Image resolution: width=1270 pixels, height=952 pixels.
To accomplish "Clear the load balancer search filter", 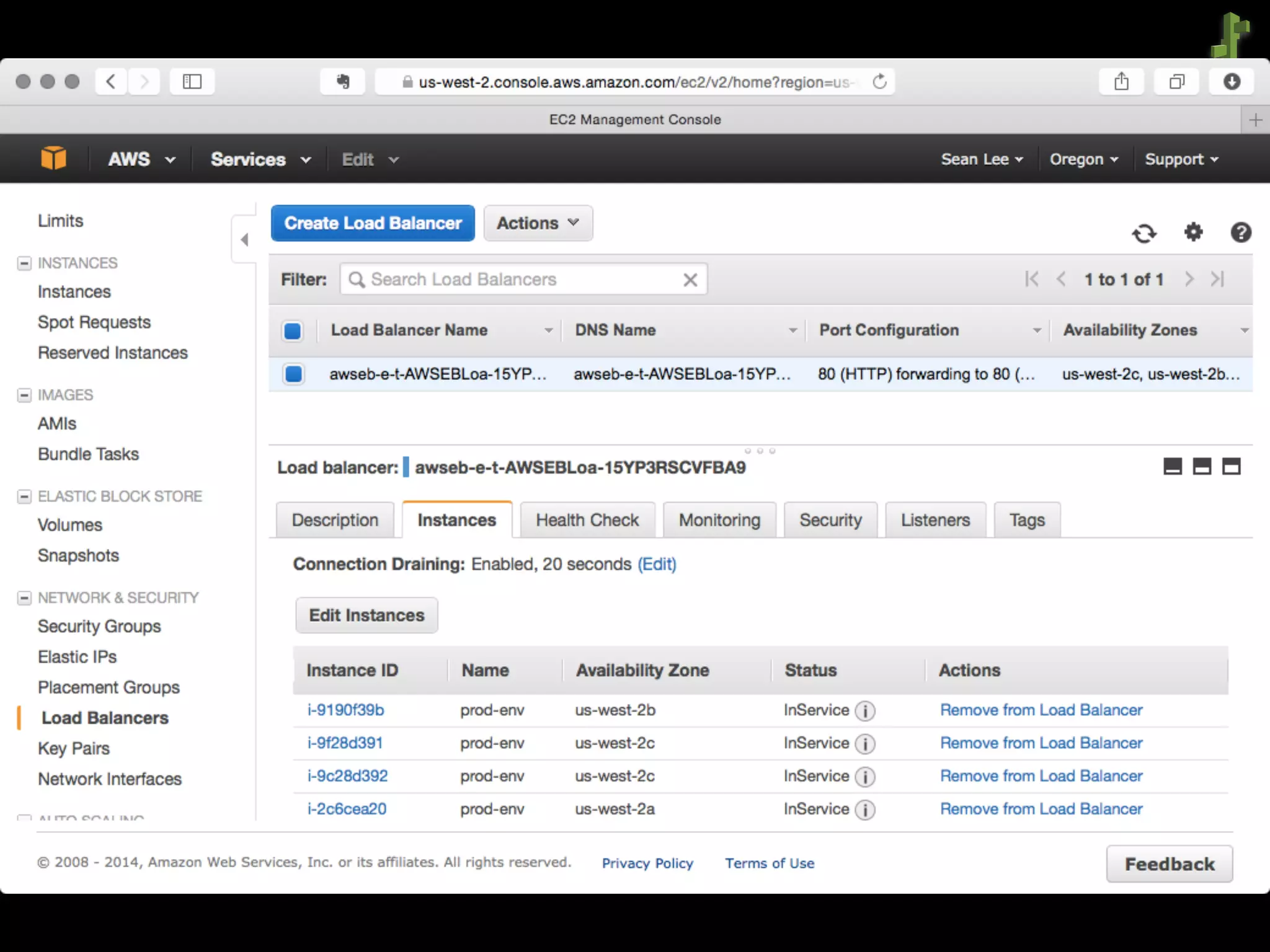I will (x=690, y=280).
